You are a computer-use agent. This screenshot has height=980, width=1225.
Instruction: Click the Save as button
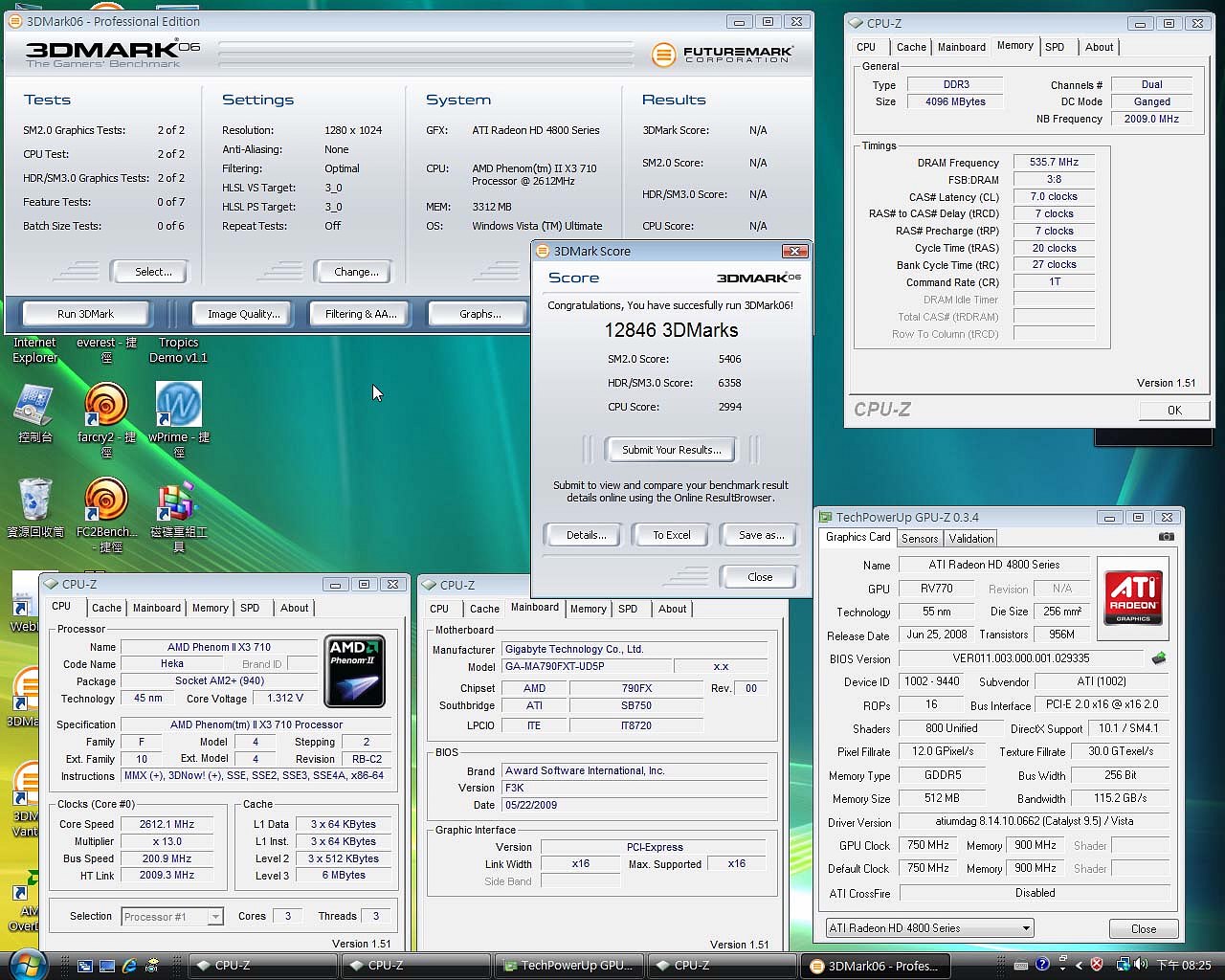click(x=761, y=535)
